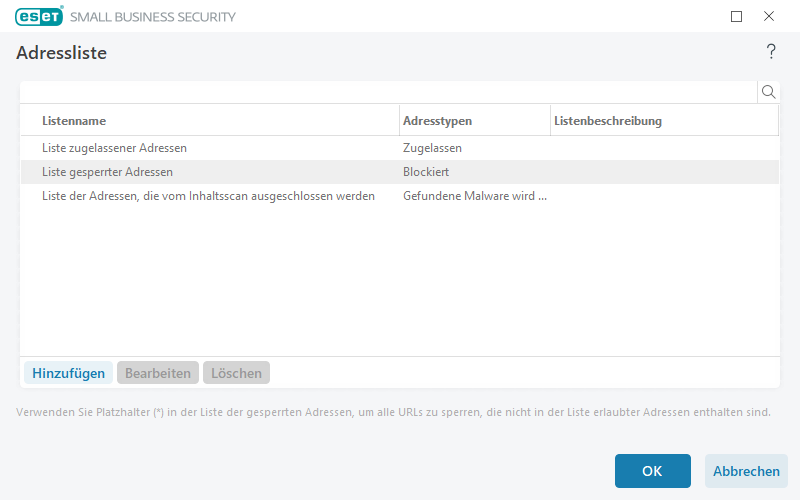This screenshot has height=500, width=800.
Task: Focus the search field above the list
Action: (x=388, y=92)
